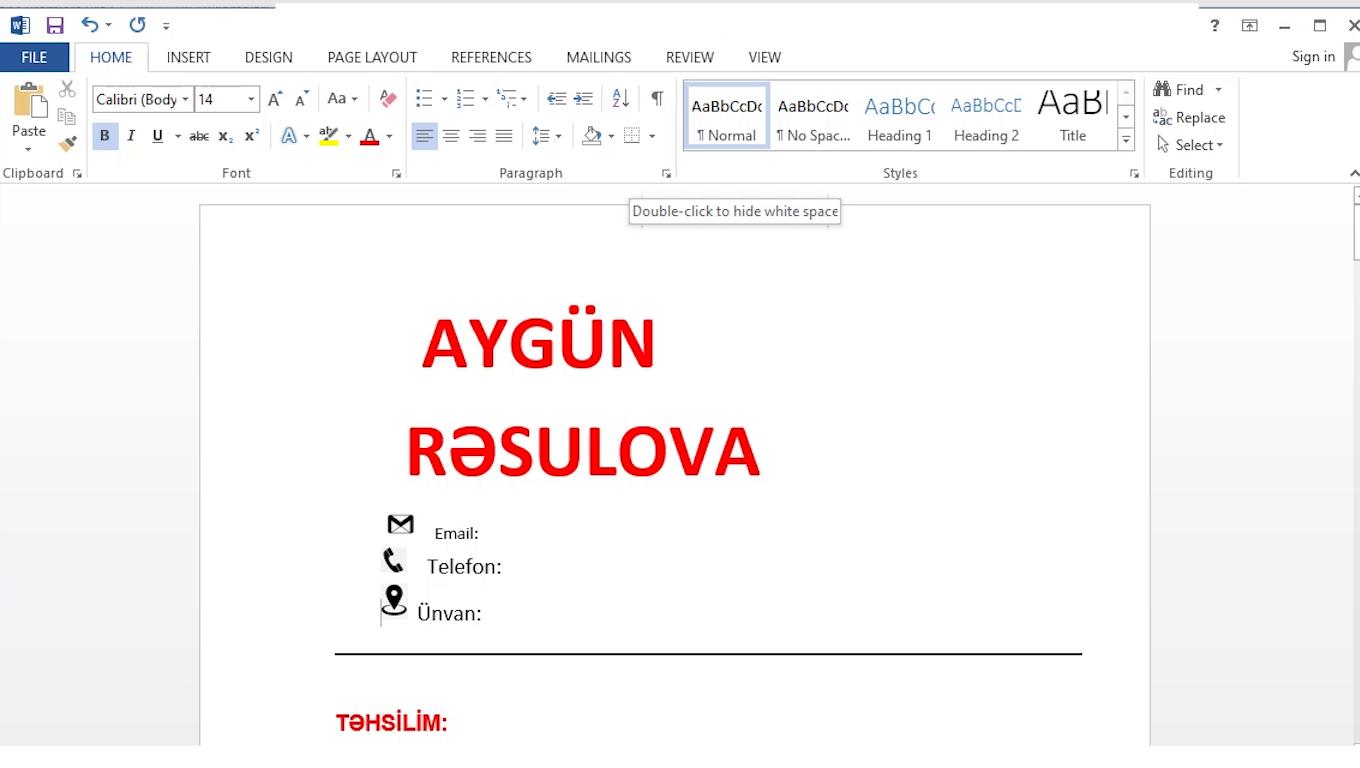Click the Increase Indent icon
This screenshot has width=1360, height=768.
click(x=583, y=98)
